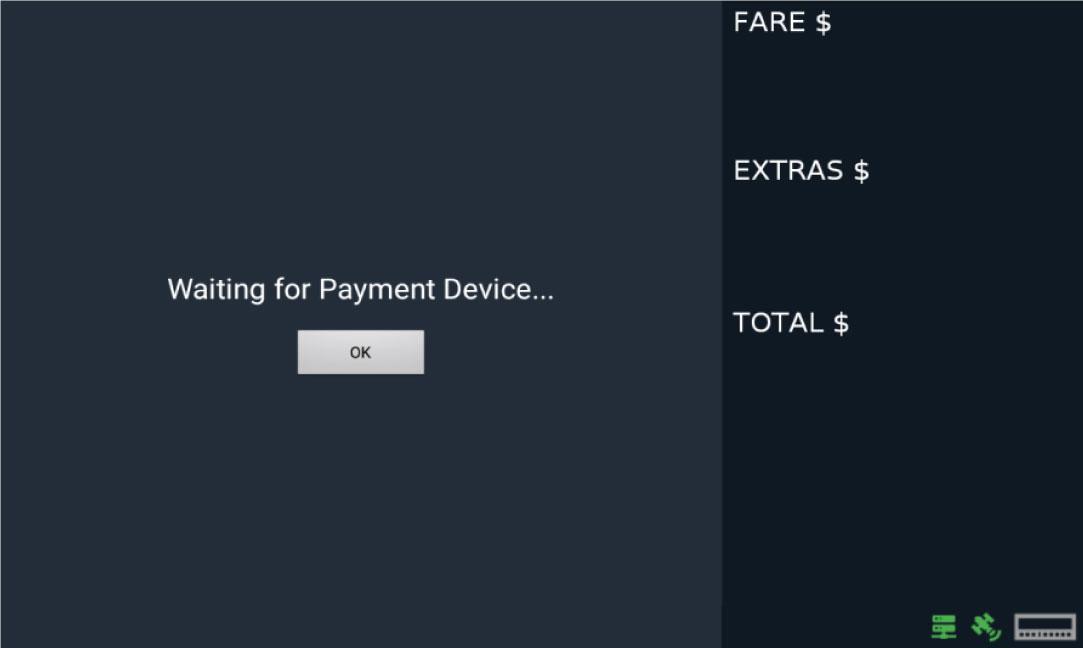Viewport: 1083px width, 648px height.
Task: Click the dollar sign next to FARE
Action: tap(823, 22)
